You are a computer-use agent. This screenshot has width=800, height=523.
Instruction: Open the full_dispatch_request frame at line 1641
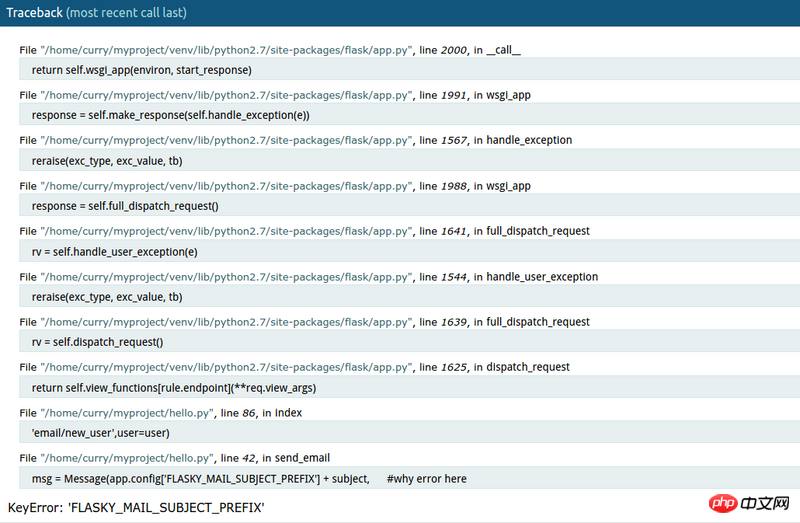coord(304,231)
